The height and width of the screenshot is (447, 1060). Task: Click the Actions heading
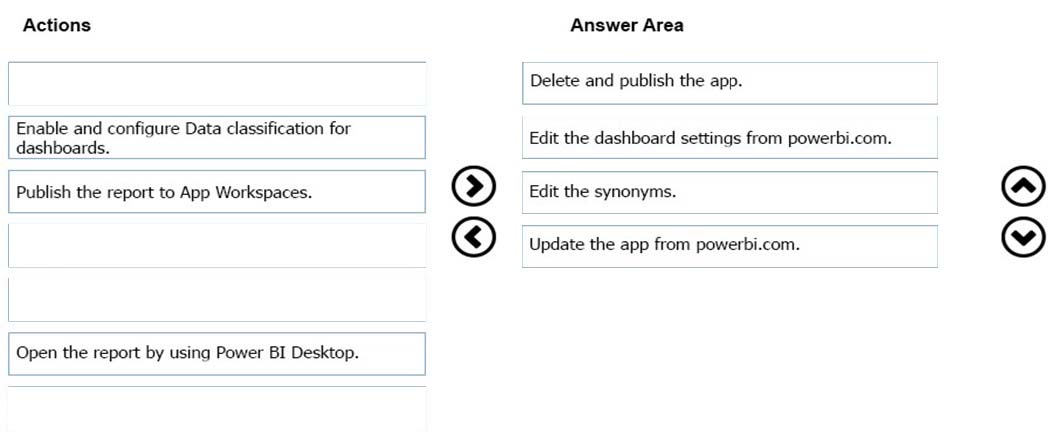point(57,26)
